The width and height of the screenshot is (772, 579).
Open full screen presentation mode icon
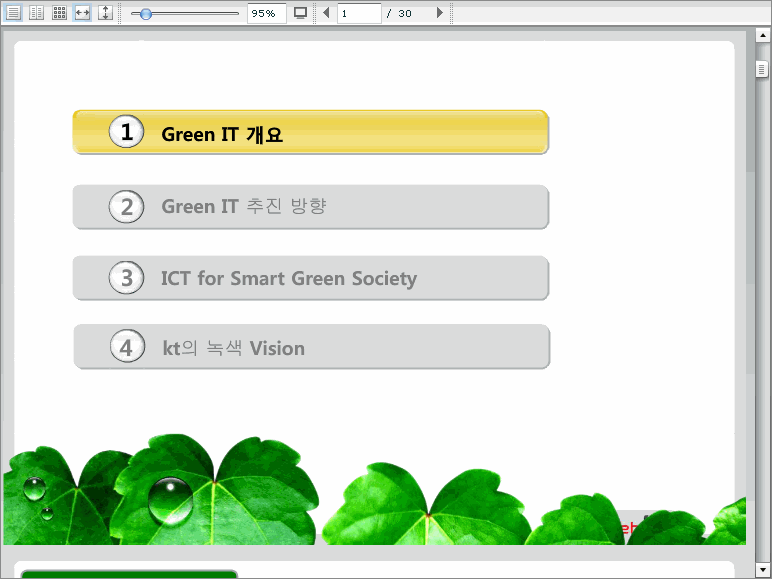[x=300, y=13]
